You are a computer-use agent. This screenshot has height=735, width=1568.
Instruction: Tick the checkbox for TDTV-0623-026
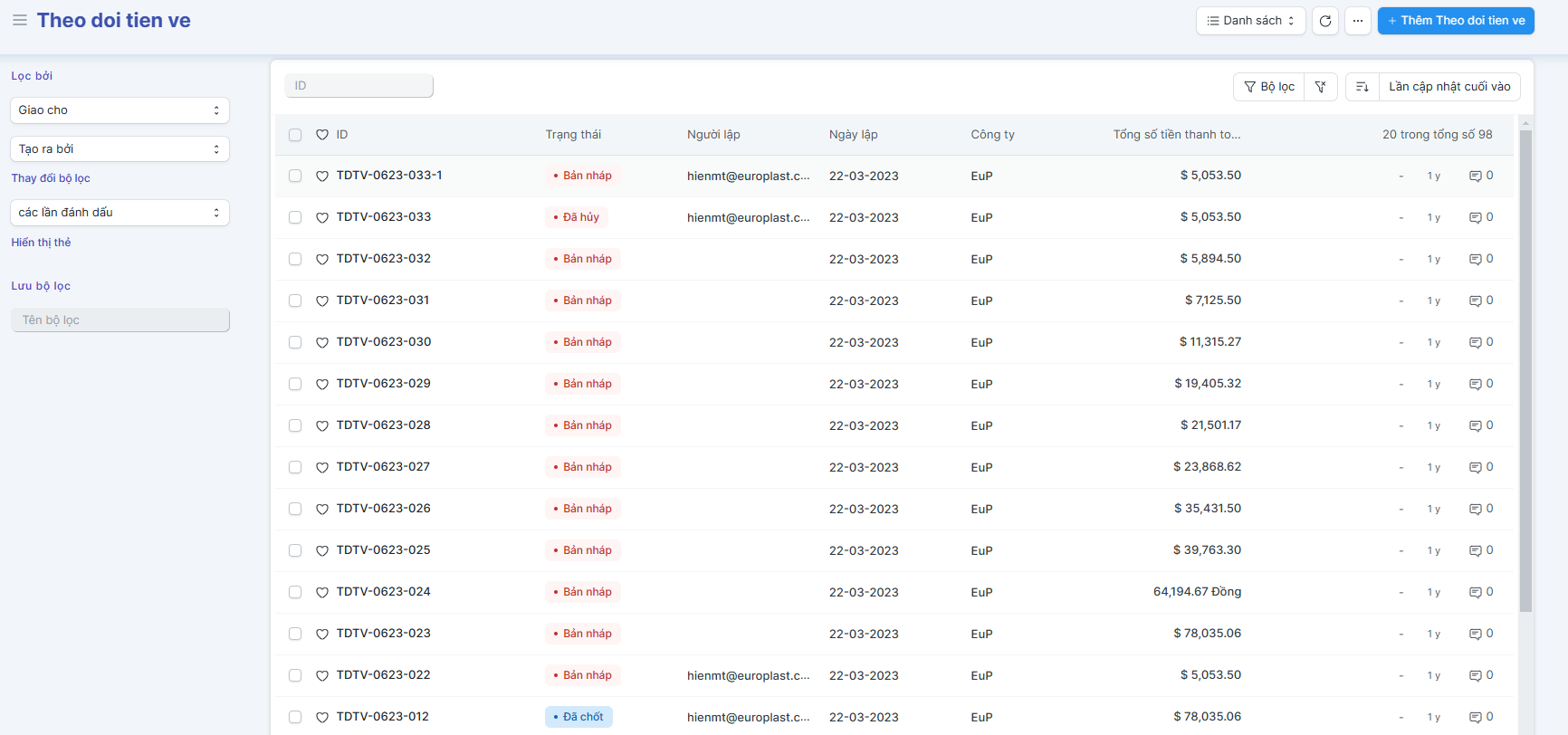(295, 510)
